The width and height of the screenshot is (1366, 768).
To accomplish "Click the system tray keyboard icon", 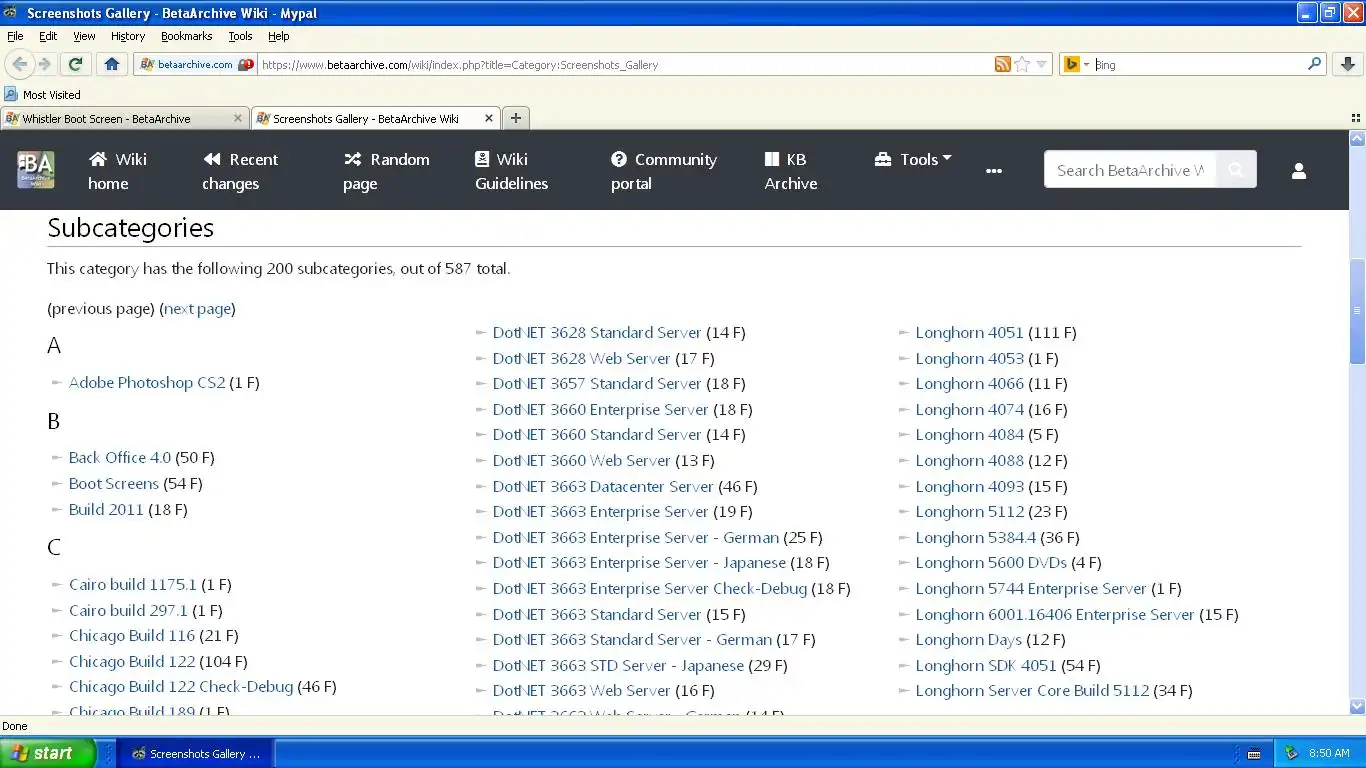I will click(1253, 754).
